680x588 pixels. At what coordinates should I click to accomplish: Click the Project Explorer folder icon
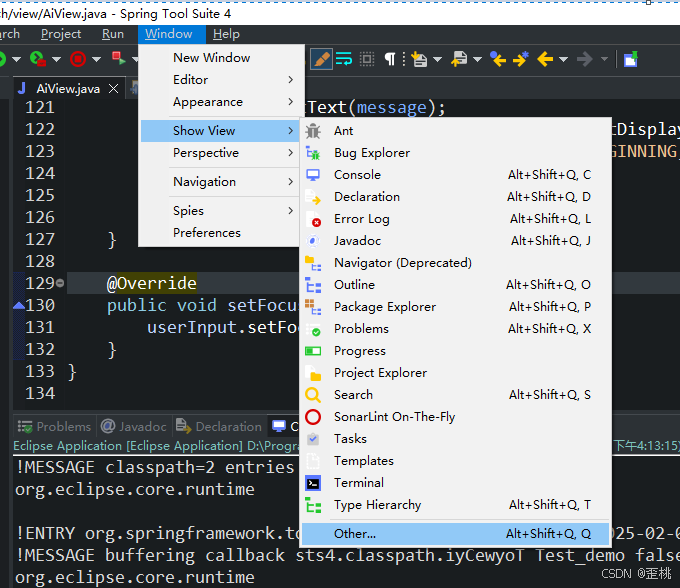[313, 373]
